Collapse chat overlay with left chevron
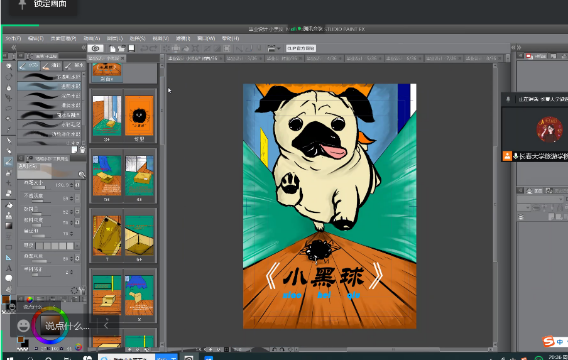The image size is (568, 360). tap(106, 326)
